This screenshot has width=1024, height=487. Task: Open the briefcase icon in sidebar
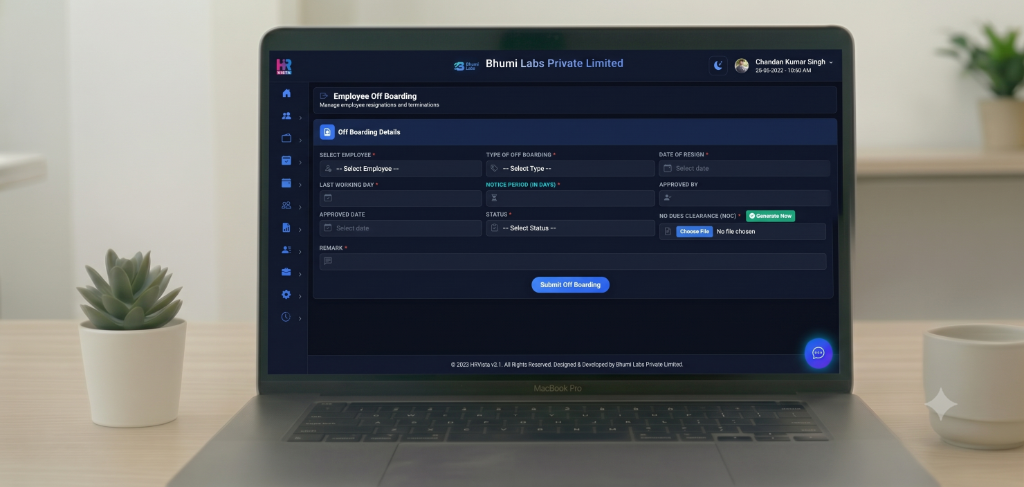(x=286, y=272)
